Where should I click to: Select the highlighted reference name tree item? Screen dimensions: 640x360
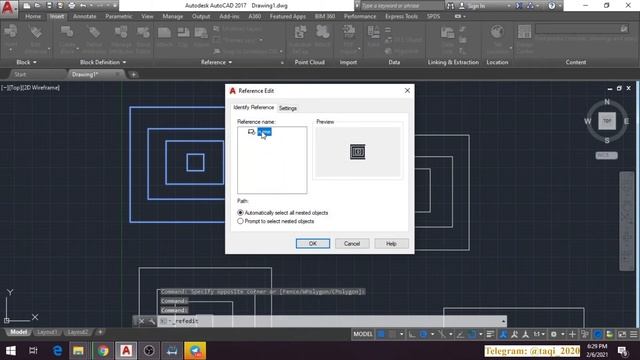click(264, 132)
